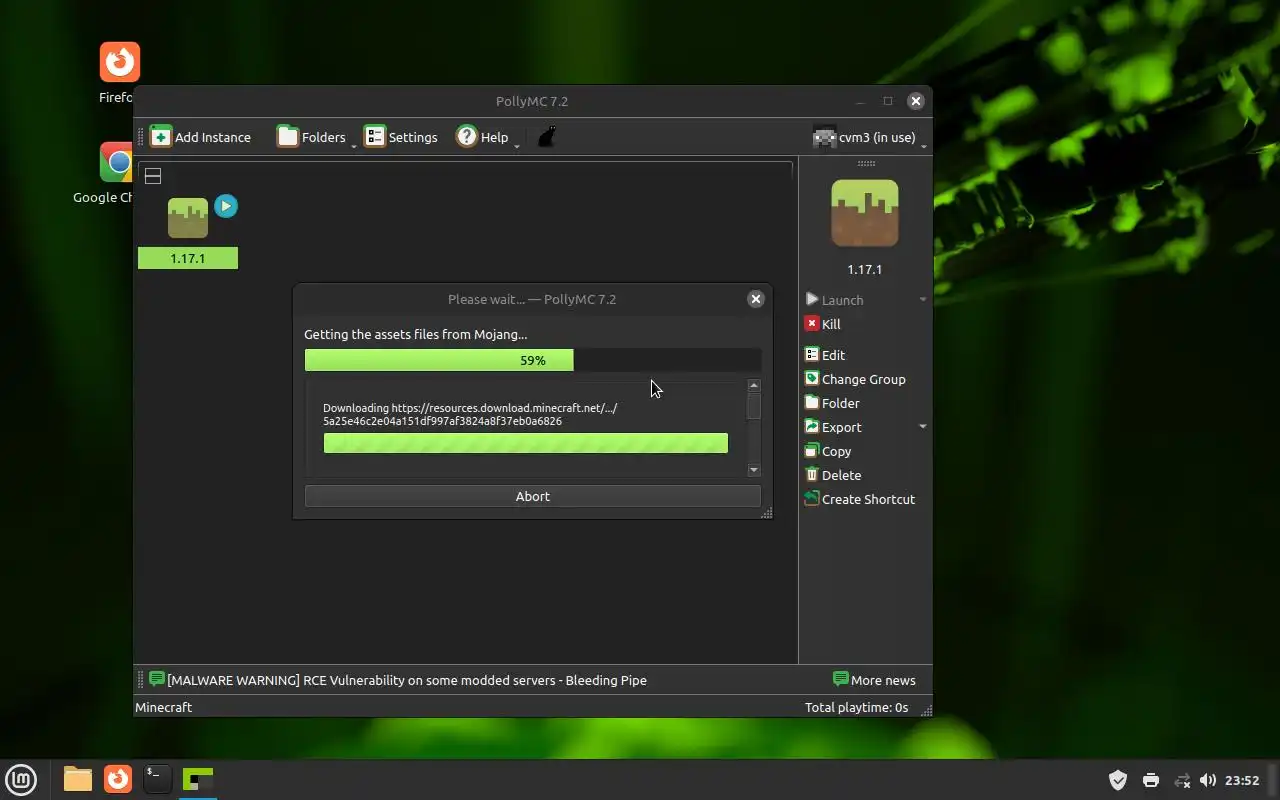Click the side toolbar drag handle
This screenshot has width=1280, height=800.
(866, 163)
